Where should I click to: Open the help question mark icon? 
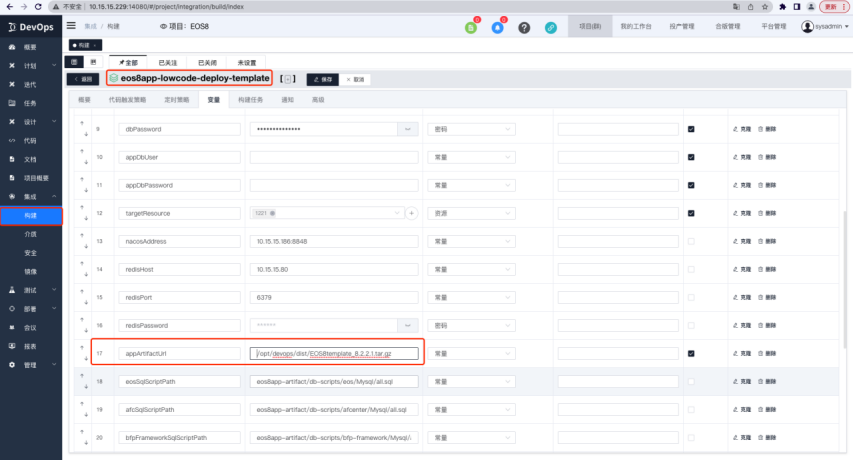pos(524,27)
